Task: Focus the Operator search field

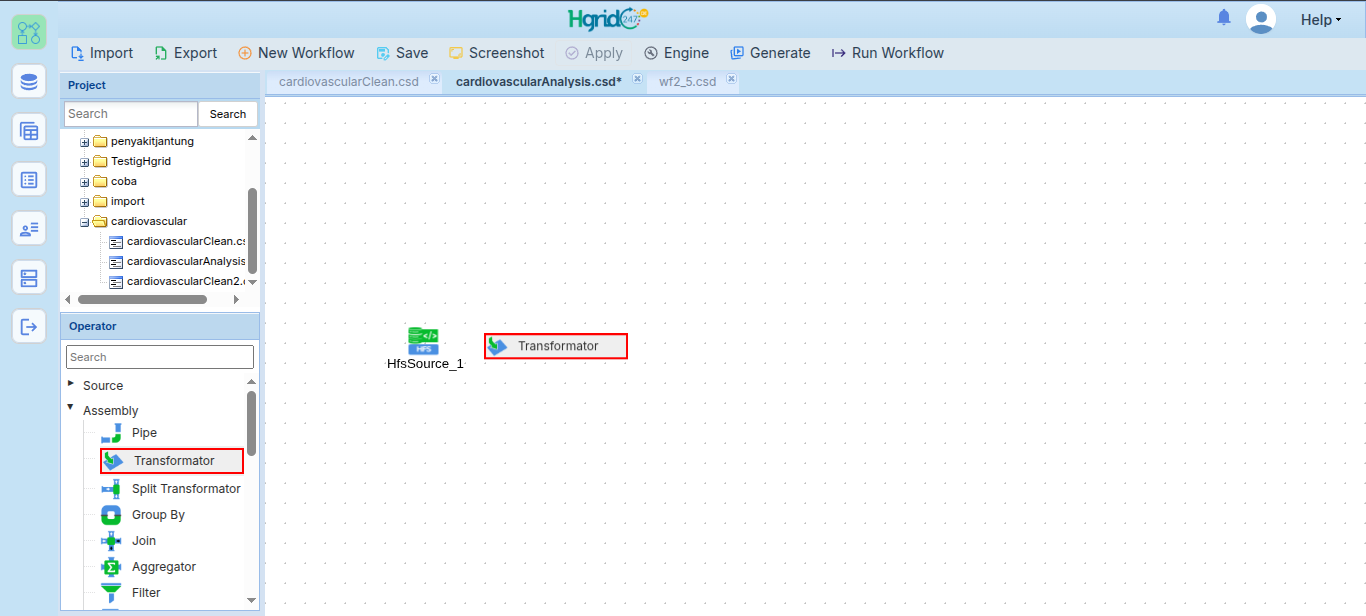Action: pos(160,357)
